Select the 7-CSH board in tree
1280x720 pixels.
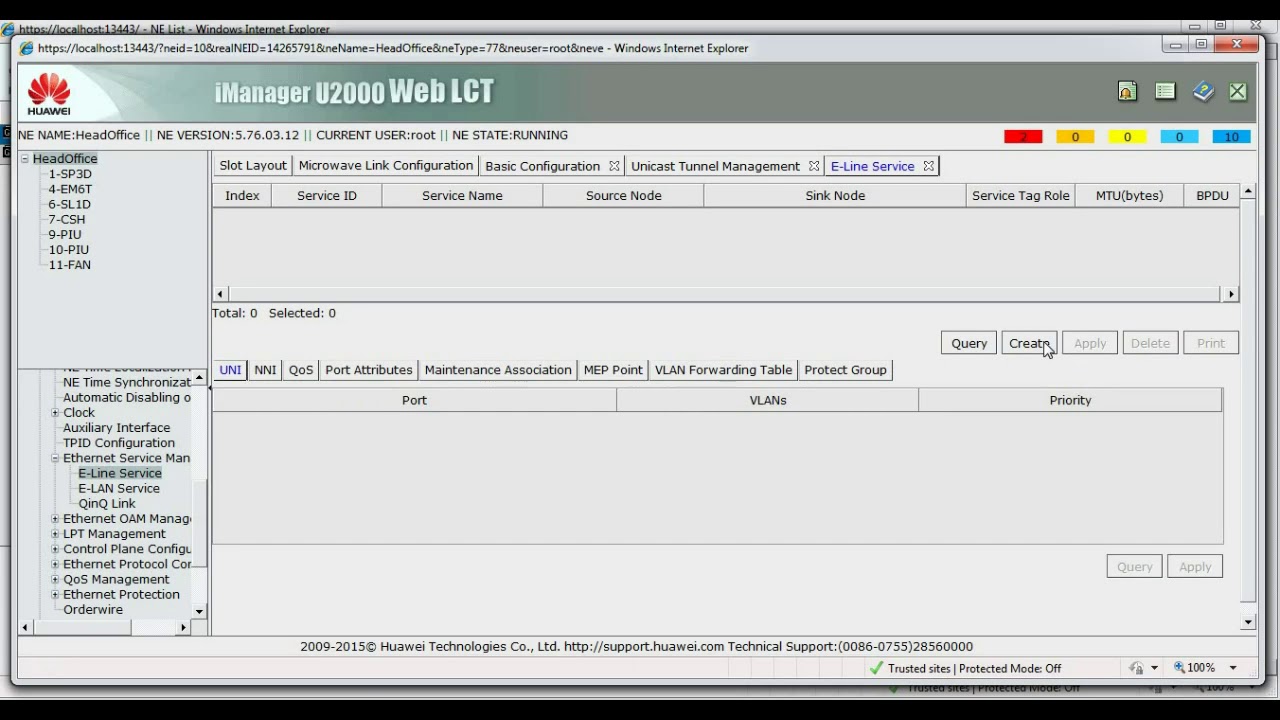pyautogui.click(x=67, y=219)
